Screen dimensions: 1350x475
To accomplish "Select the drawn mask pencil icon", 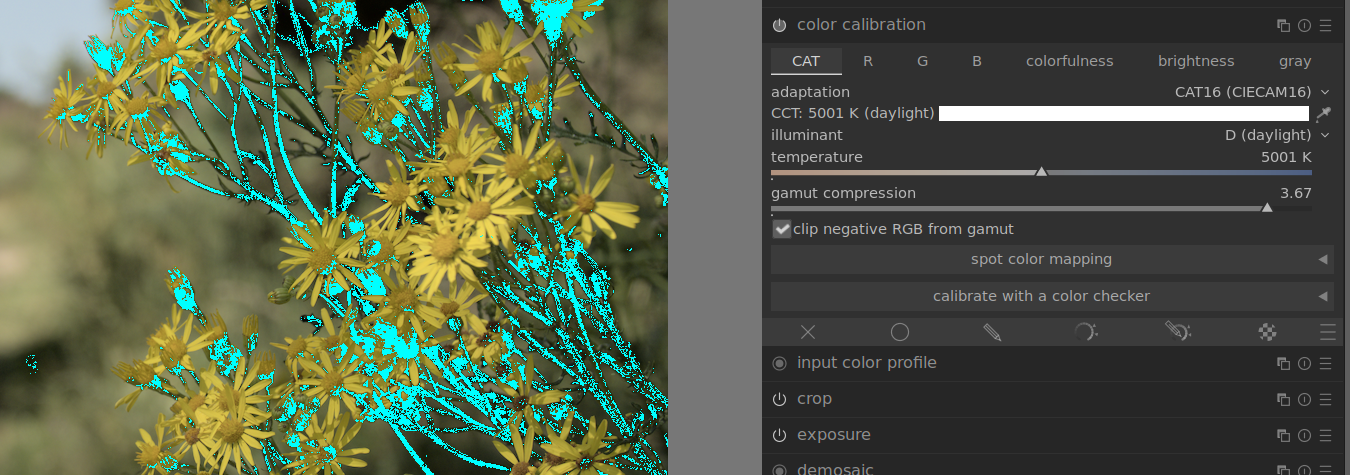I will [x=992, y=332].
